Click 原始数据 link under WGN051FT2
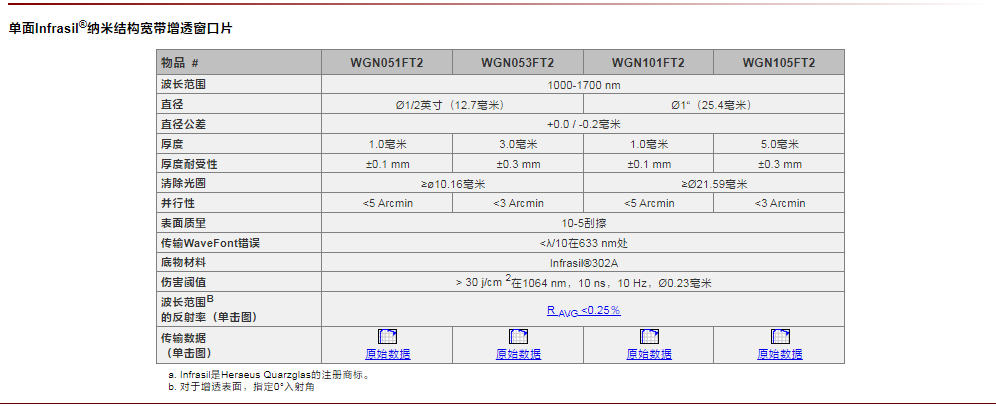 click(387, 354)
